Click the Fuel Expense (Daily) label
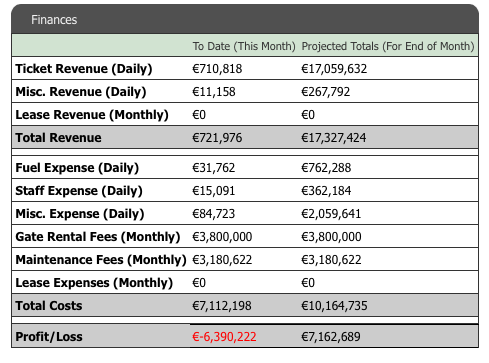489x363 pixels. click(x=77, y=168)
